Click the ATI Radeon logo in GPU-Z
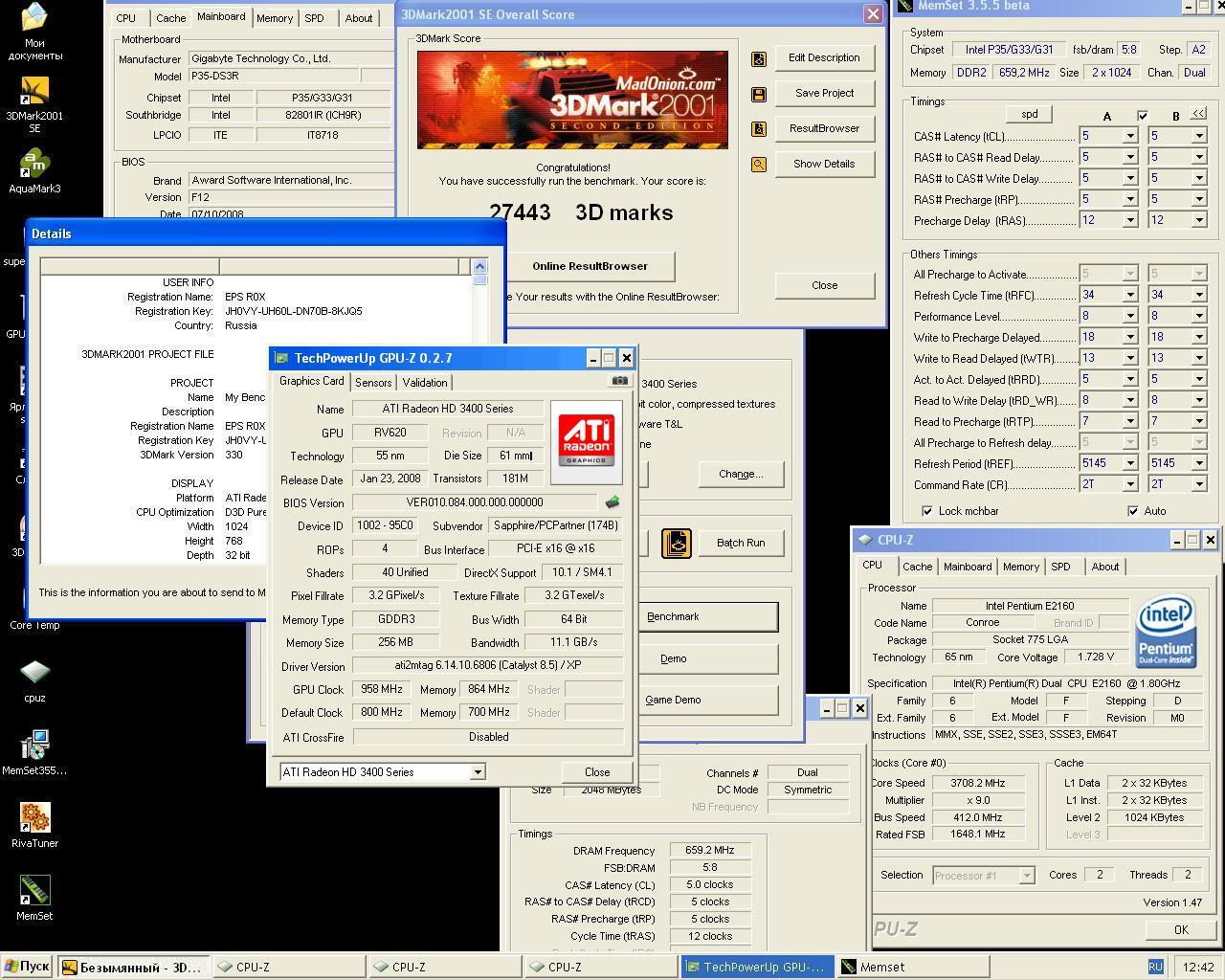Screen dimensions: 1225x980 tap(587, 442)
